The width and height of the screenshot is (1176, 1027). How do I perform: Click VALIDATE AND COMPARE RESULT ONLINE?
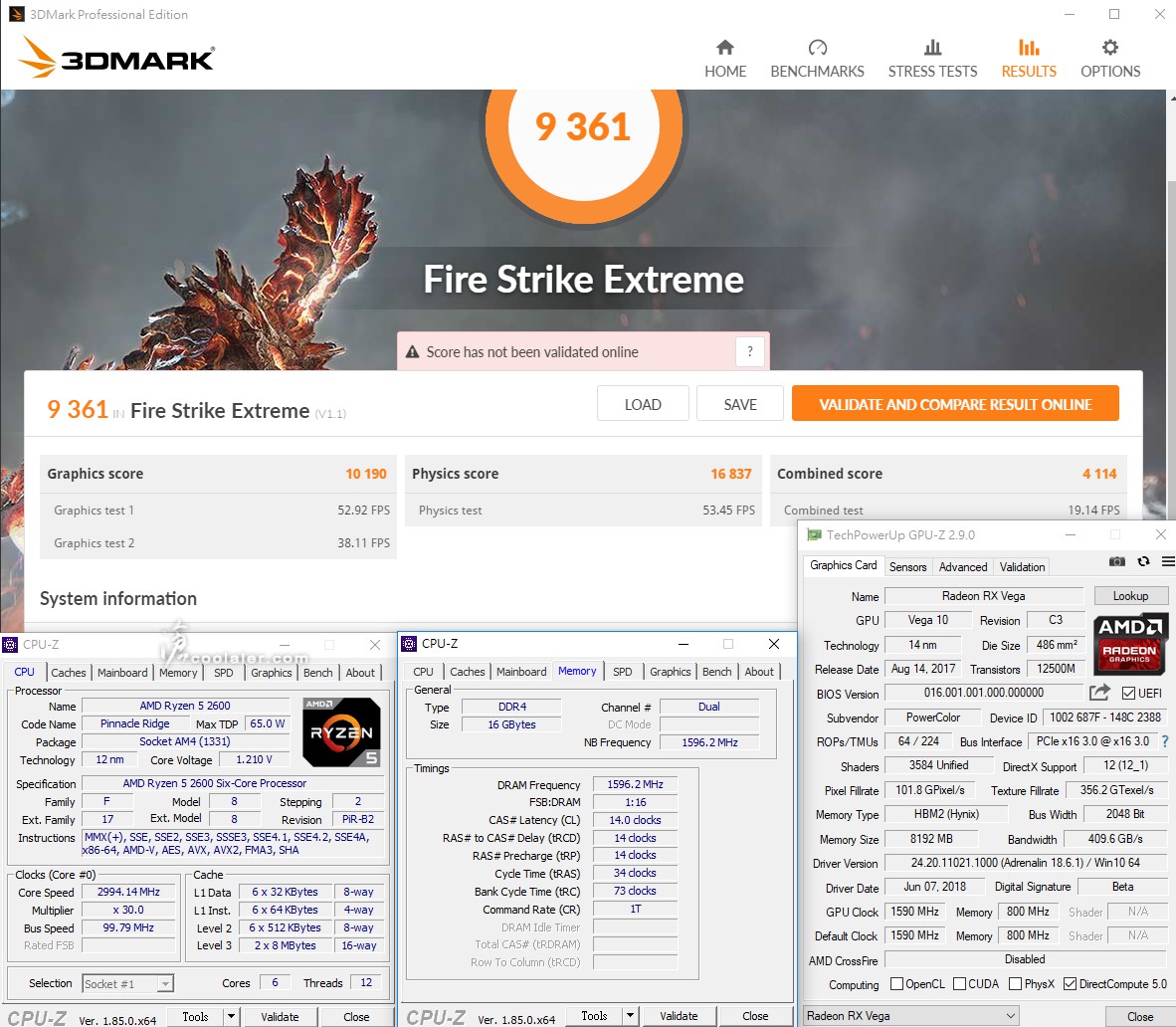pyautogui.click(x=955, y=404)
